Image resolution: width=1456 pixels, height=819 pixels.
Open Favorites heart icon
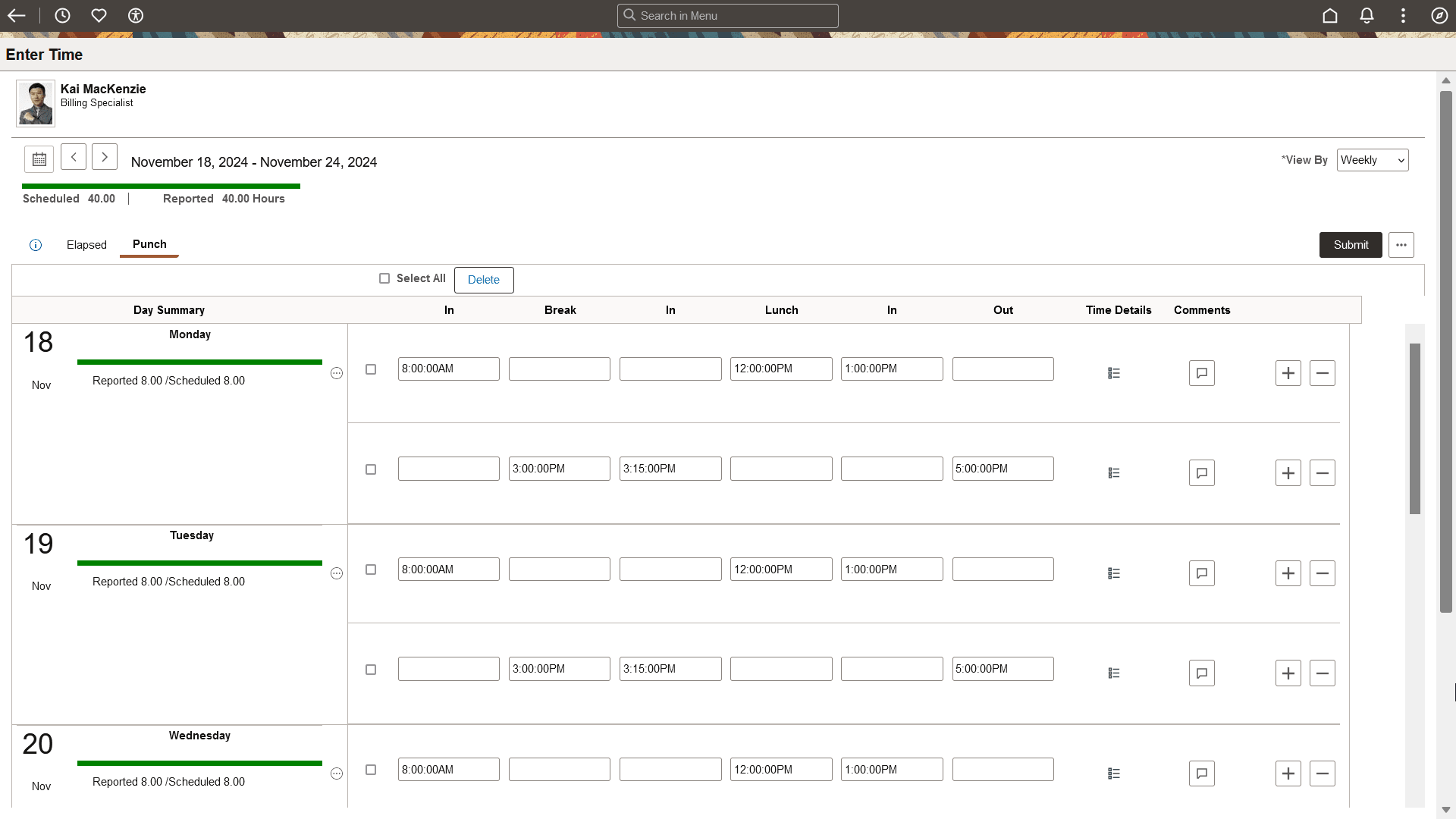click(x=99, y=16)
